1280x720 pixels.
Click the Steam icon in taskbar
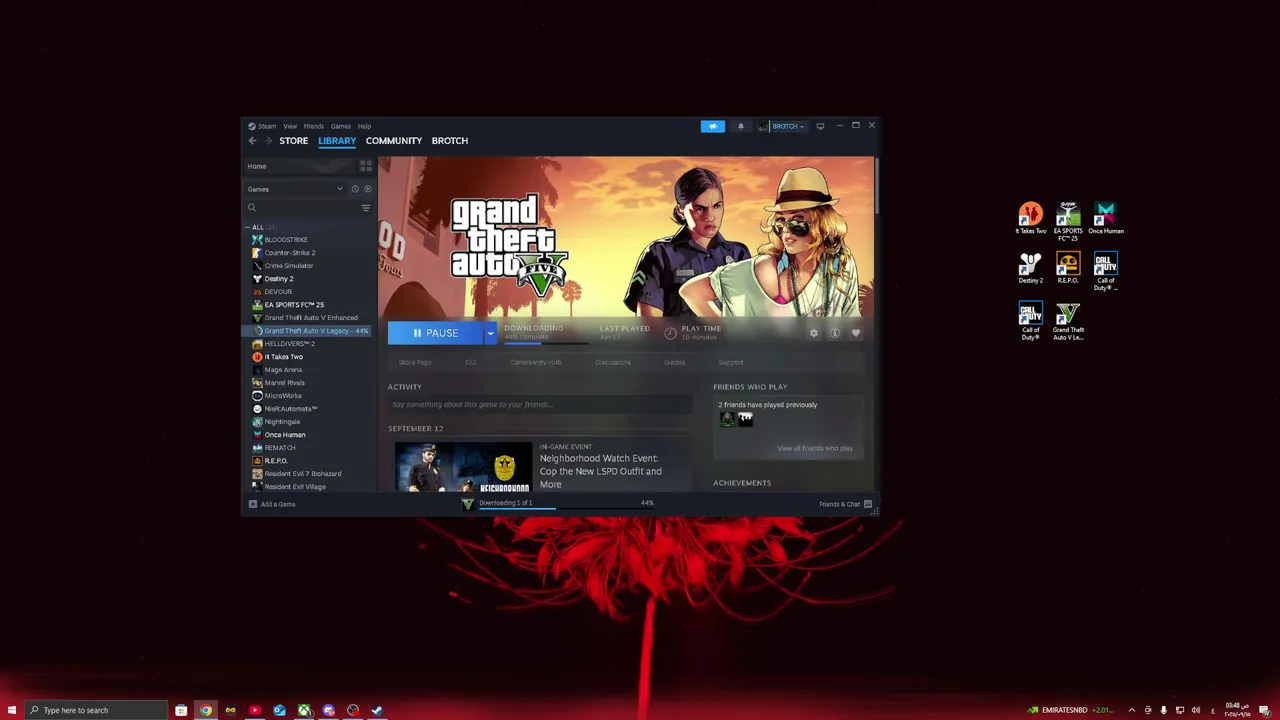[377, 710]
